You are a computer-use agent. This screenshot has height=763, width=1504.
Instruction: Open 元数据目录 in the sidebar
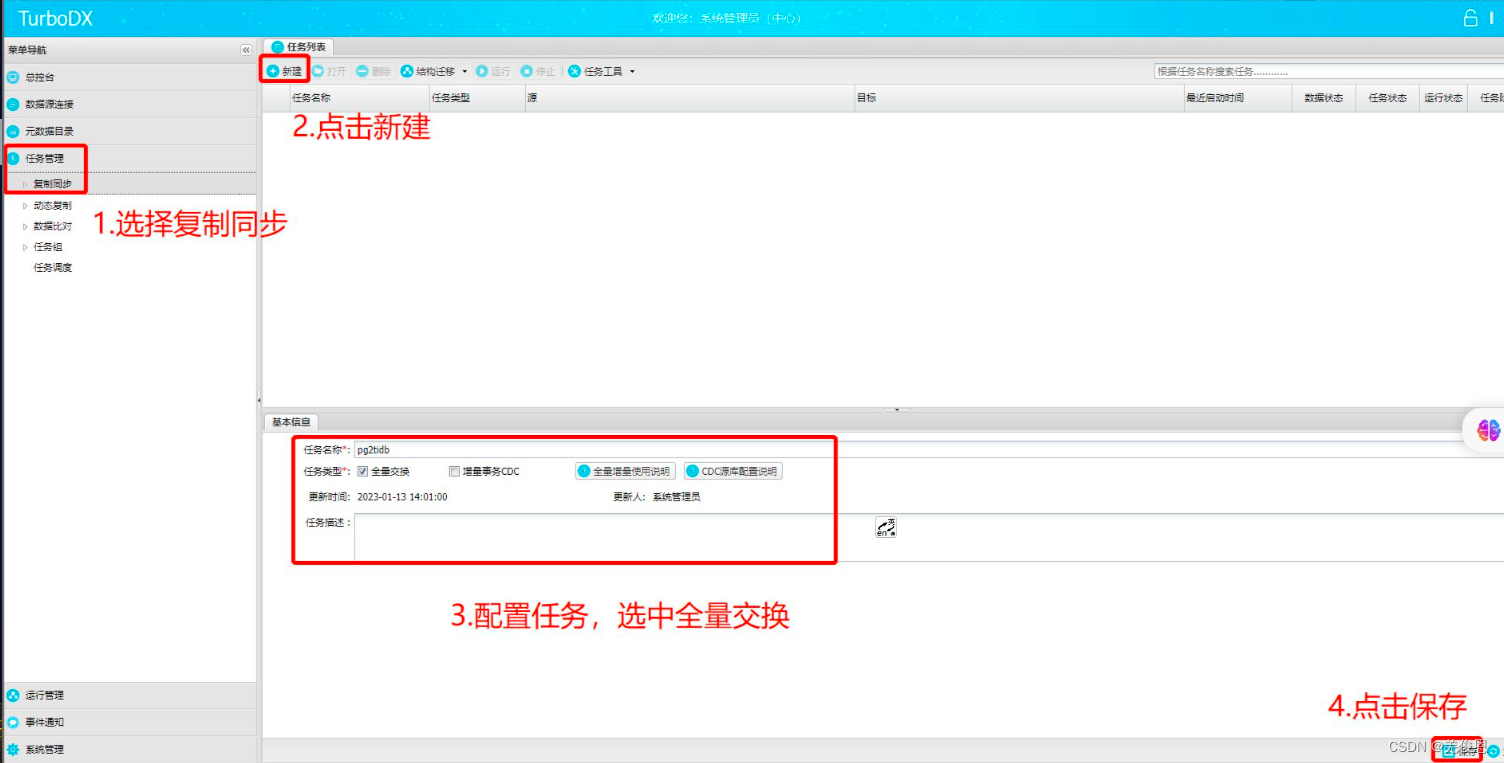point(129,131)
